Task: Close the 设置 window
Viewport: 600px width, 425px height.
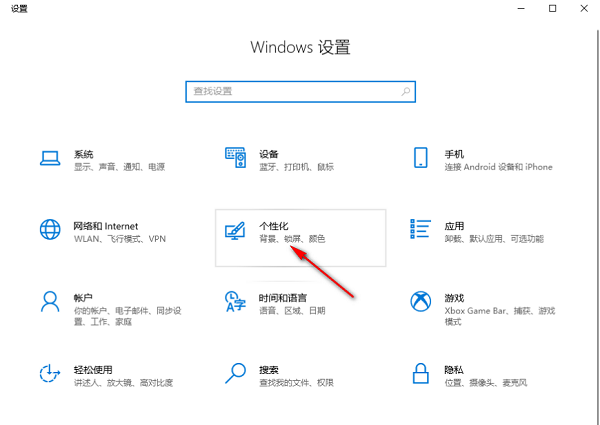Action: 583,9
